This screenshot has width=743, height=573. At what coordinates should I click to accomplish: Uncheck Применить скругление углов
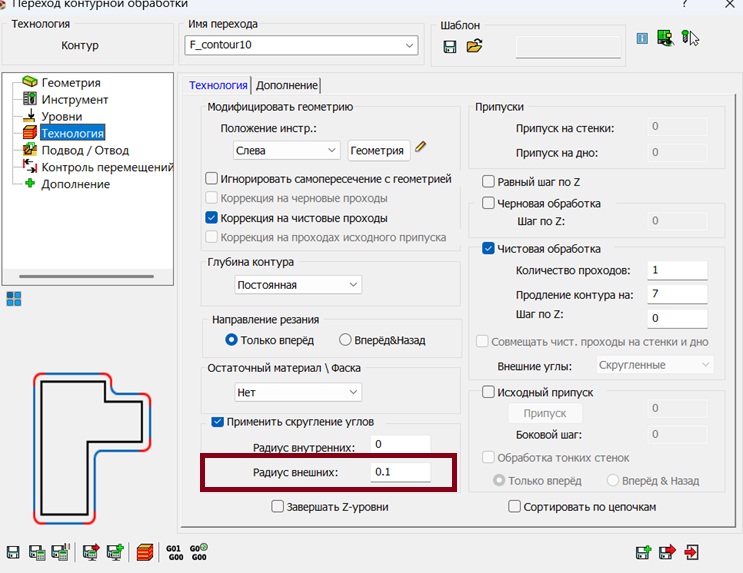pos(217,422)
